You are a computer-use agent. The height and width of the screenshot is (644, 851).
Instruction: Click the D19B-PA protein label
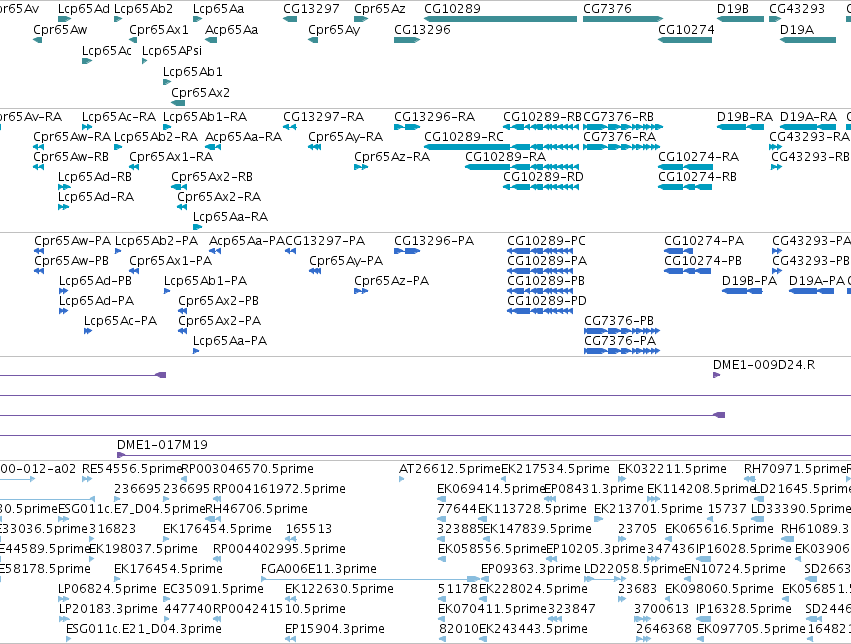point(749,281)
